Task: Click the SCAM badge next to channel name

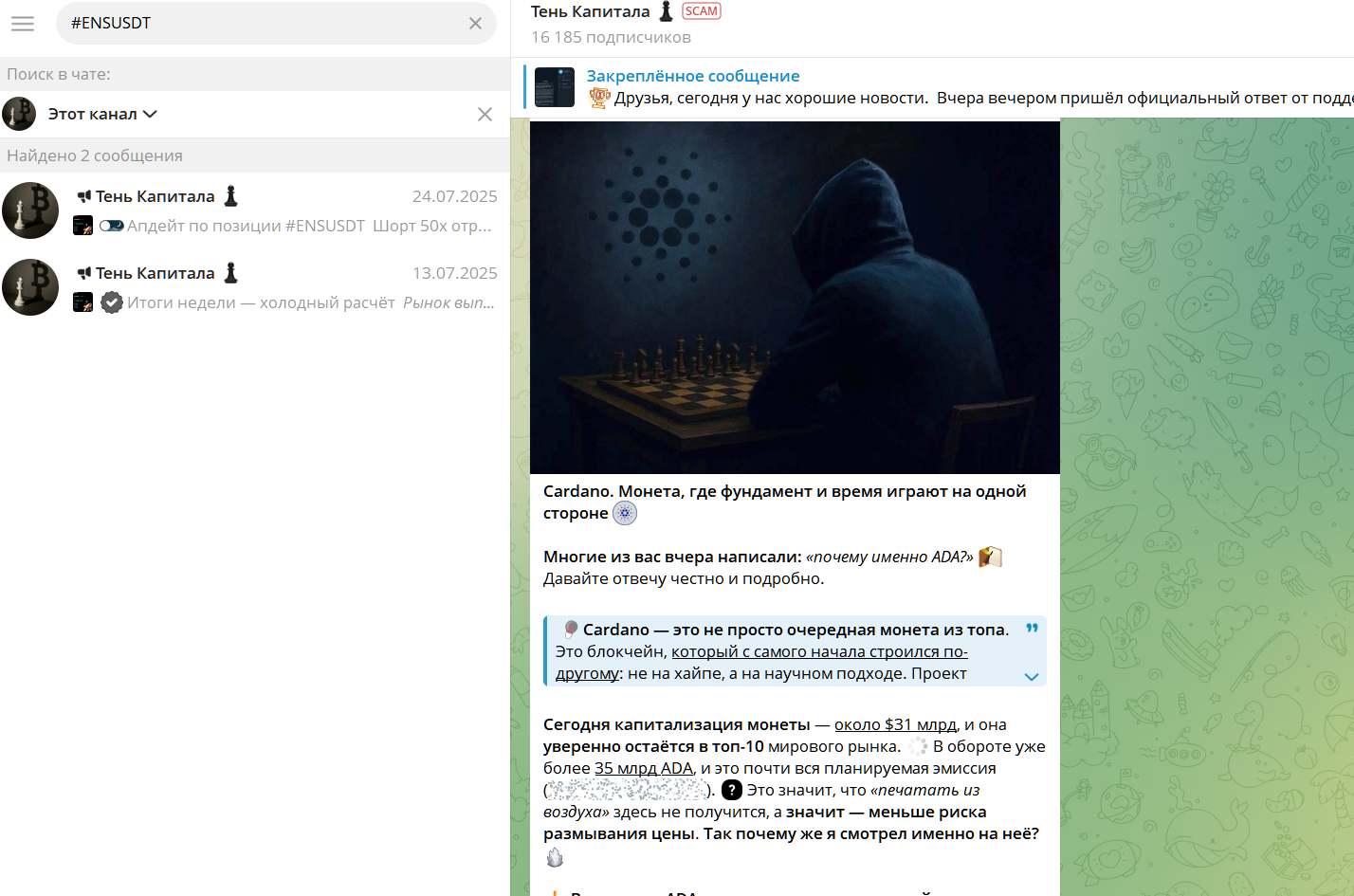Action: tap(702, 11)
